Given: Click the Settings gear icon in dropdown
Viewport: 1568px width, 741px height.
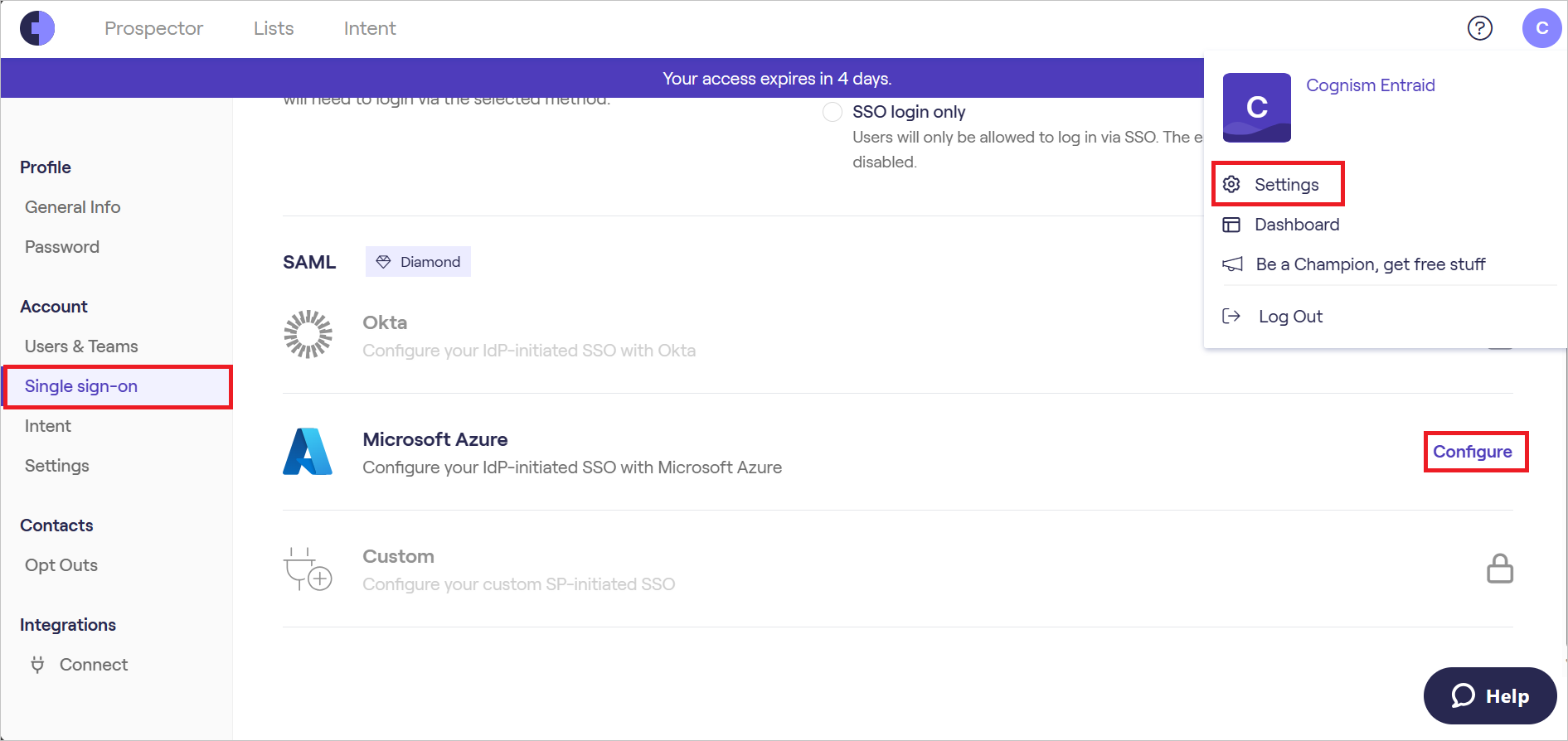Looking at the screenshot, I should point(1232,184).
